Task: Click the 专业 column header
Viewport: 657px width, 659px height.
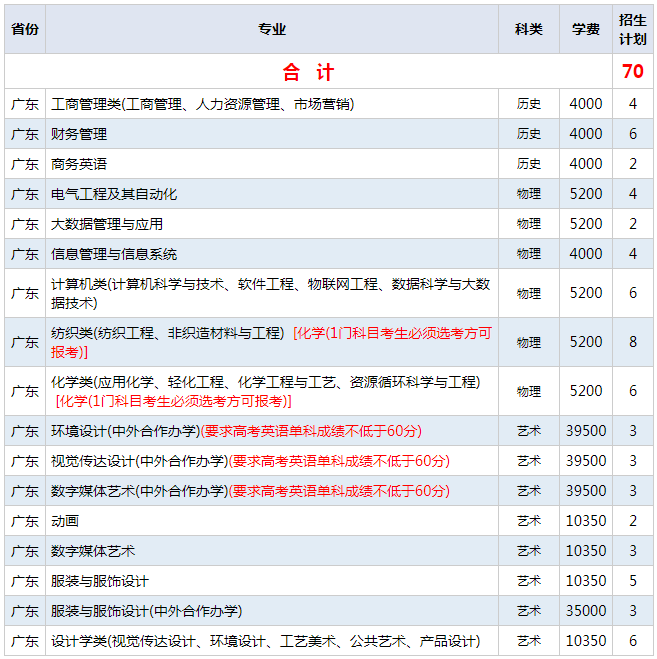Action: (272, 29)
